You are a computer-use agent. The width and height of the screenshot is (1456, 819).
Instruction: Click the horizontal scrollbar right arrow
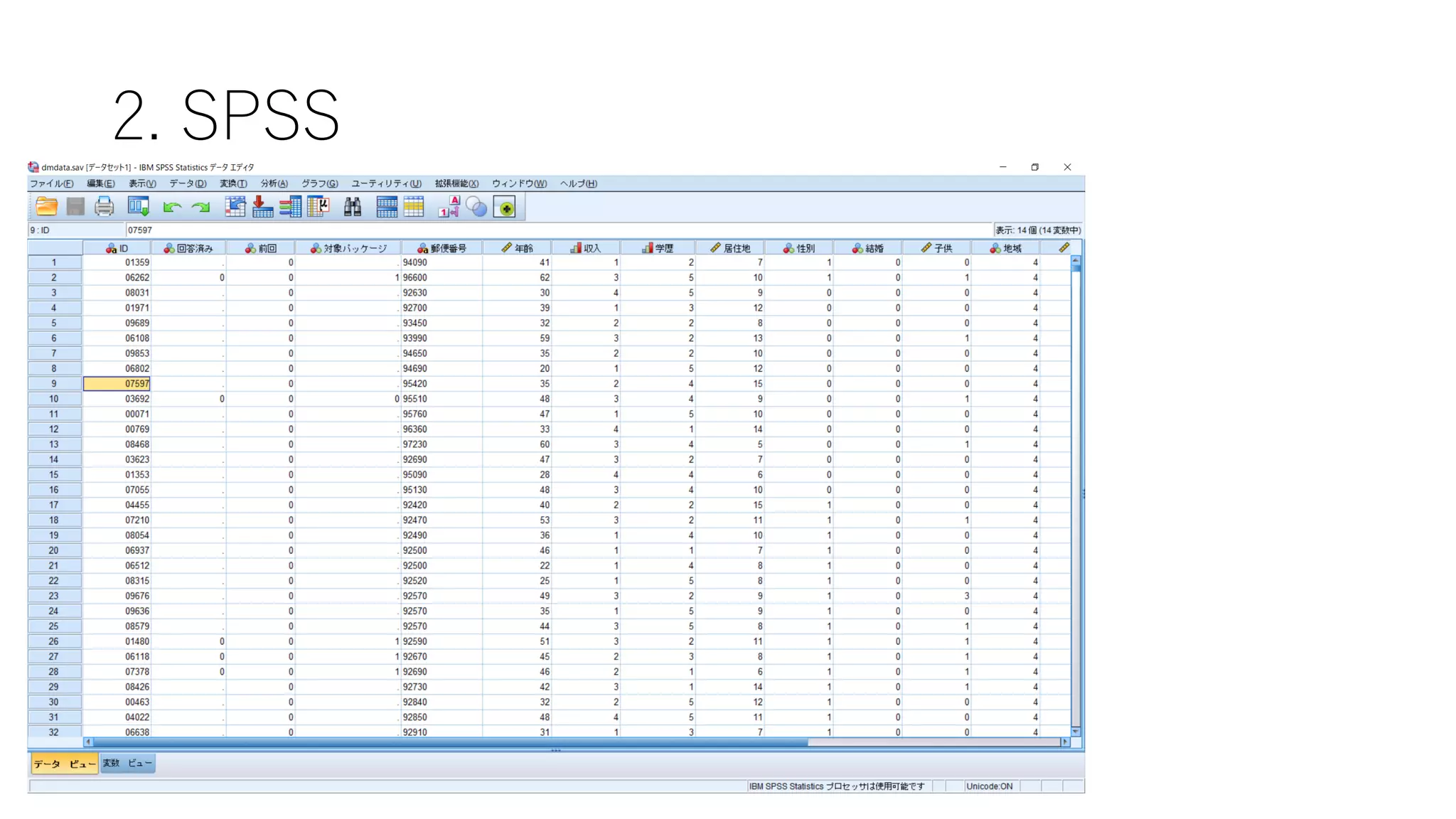1064,742
